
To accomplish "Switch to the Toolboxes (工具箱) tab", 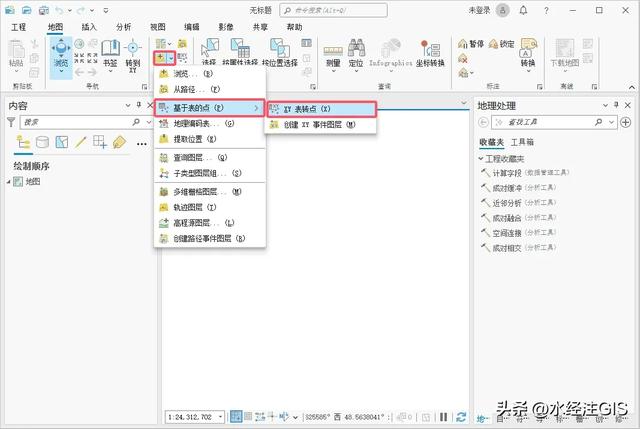I will [522, 142].
